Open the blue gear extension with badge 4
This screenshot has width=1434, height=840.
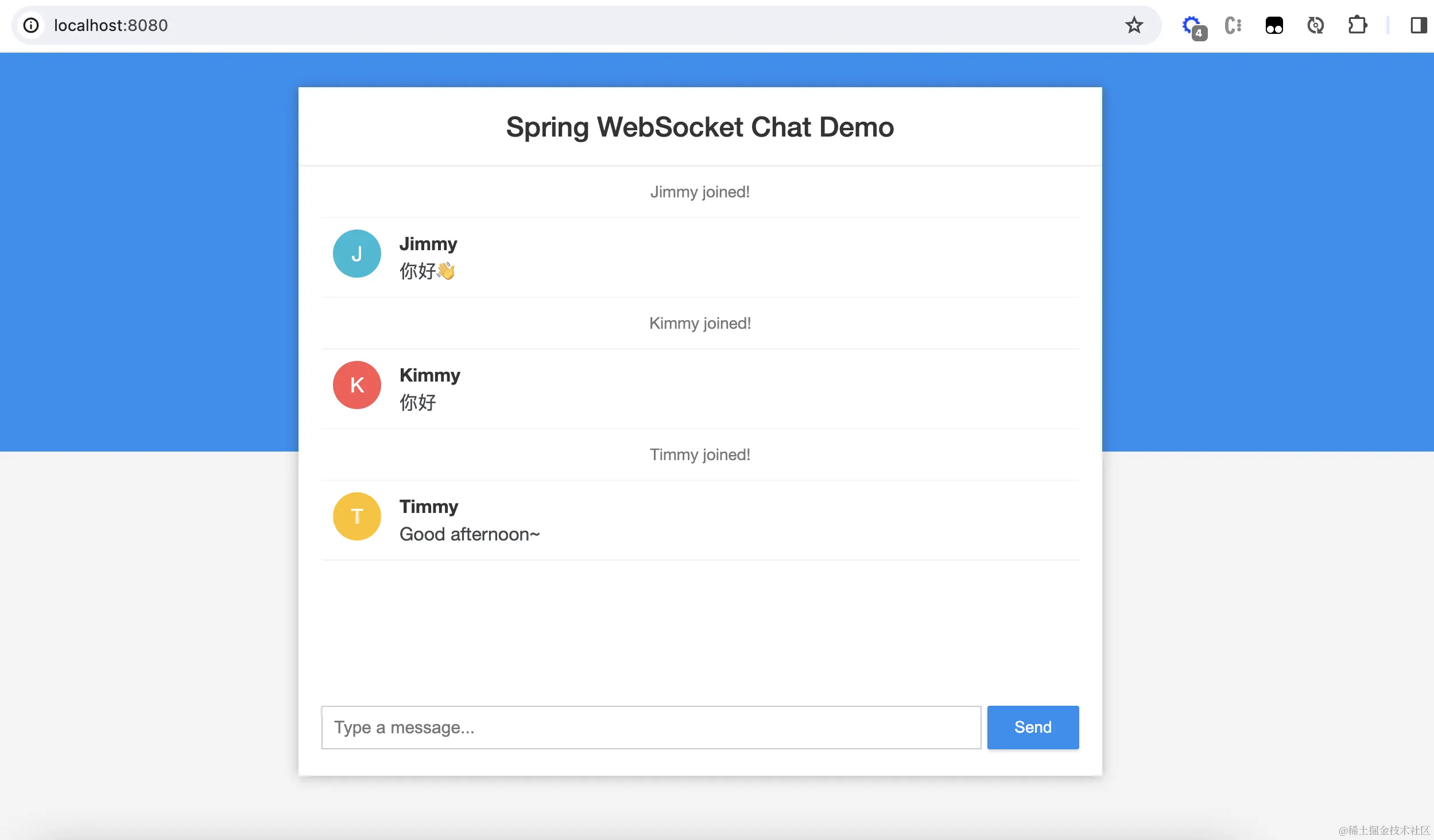coord(1193,26)
